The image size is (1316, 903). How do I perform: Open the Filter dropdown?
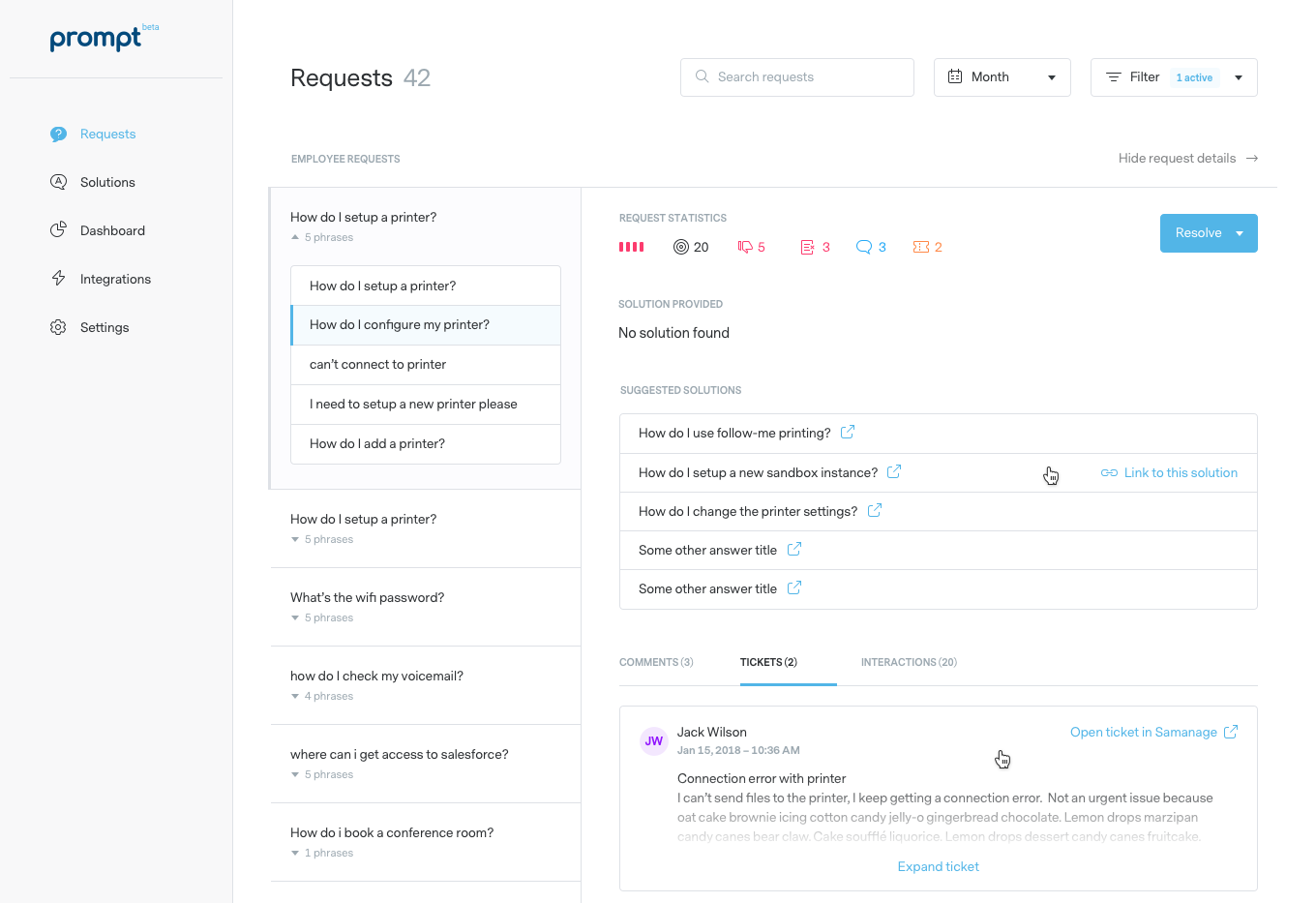pos(1173,77)
